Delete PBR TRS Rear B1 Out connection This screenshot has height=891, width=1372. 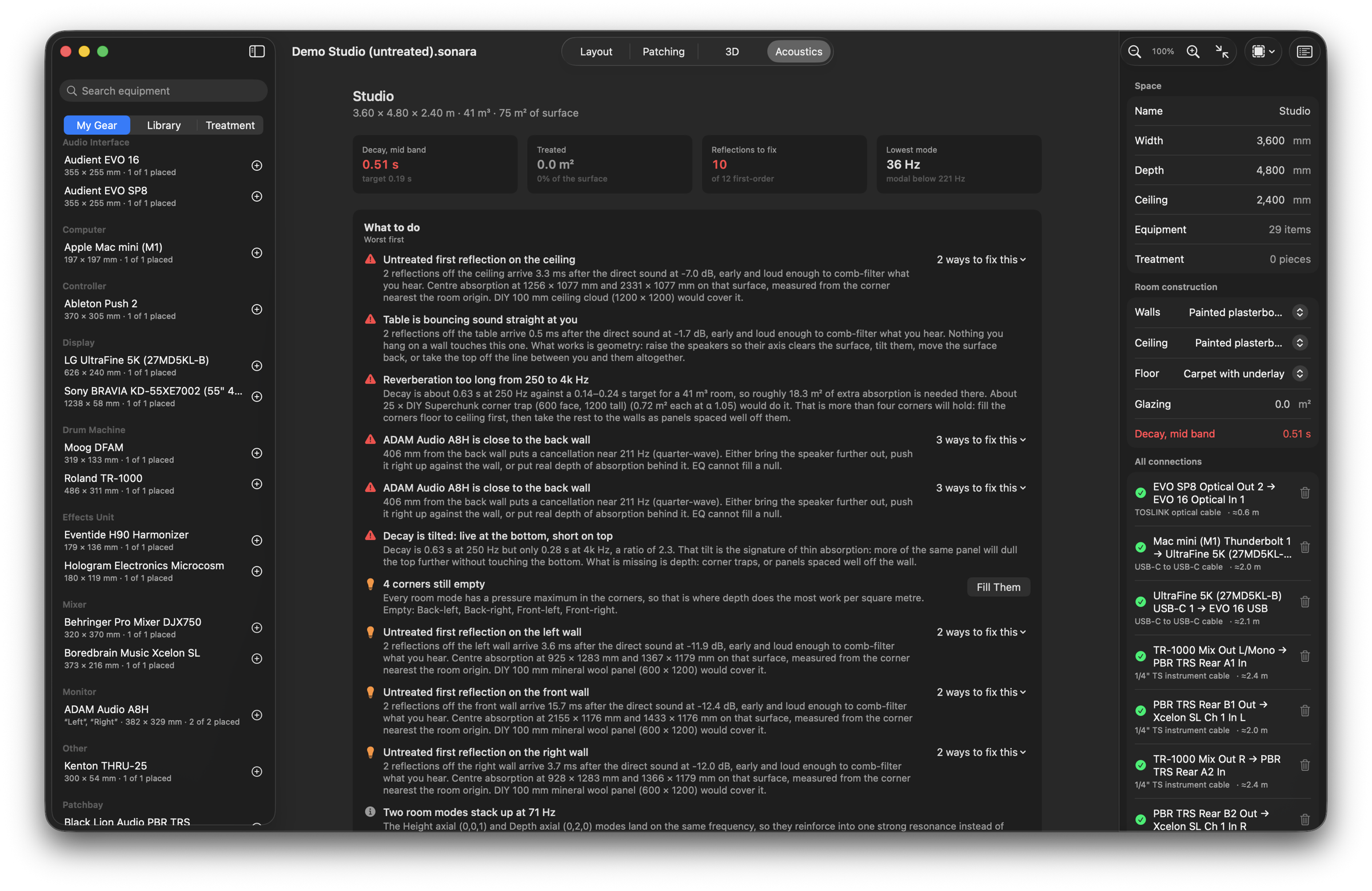pos(1305,710)
